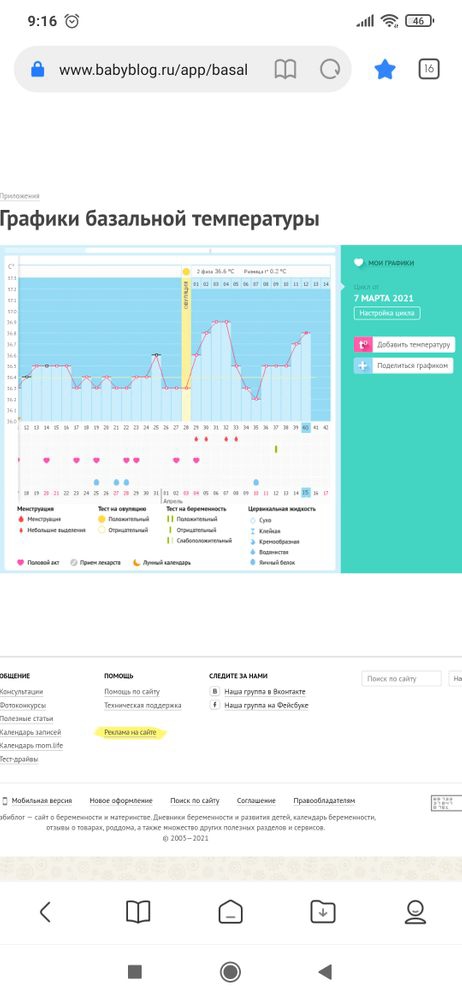The image size is (462, 1000).
Task: Click the 7 МАРТА 2021 cycle date
Action: click(x=384, y=298)
